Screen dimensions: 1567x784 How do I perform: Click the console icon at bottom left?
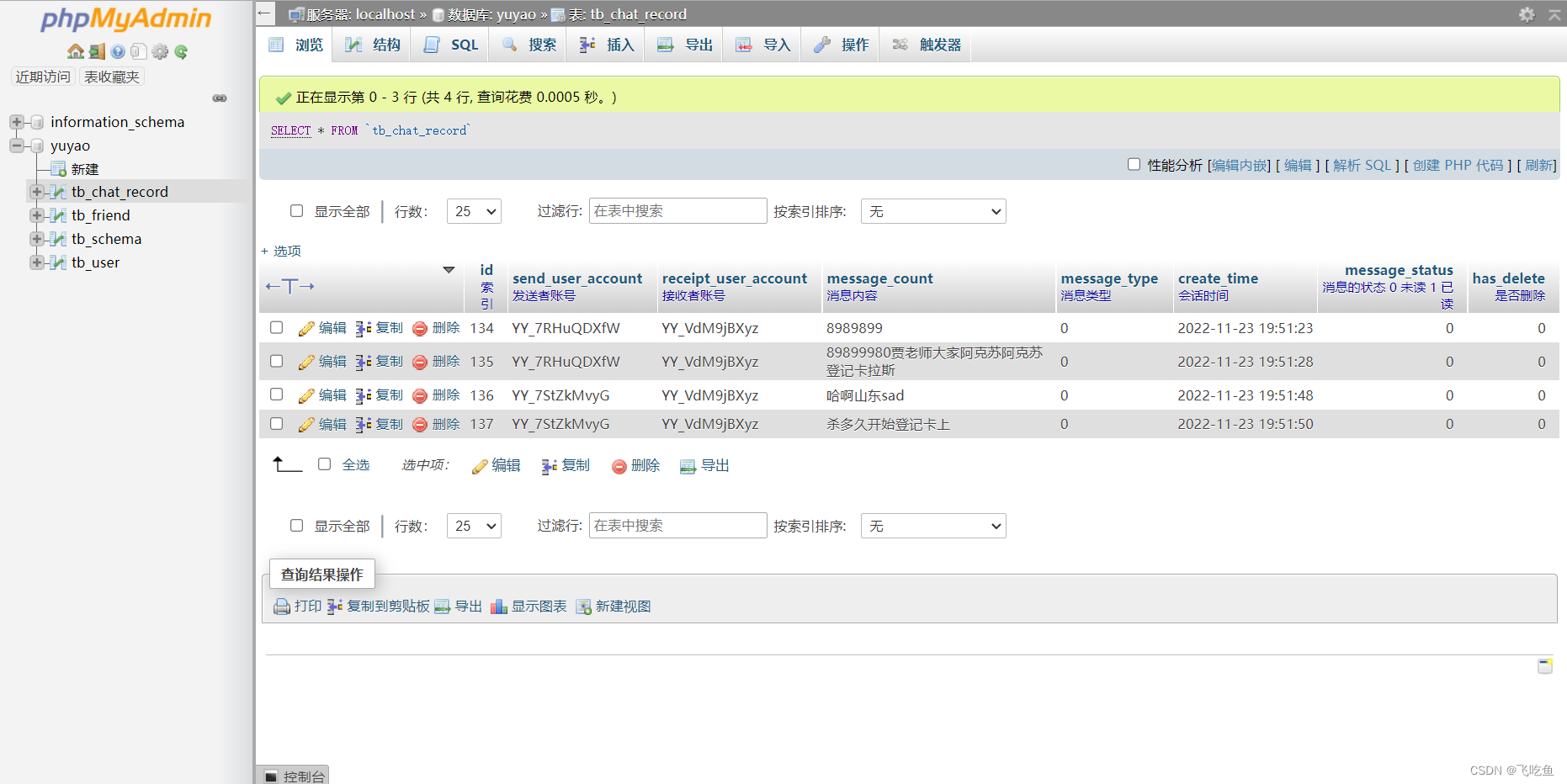tap(270, 776)
